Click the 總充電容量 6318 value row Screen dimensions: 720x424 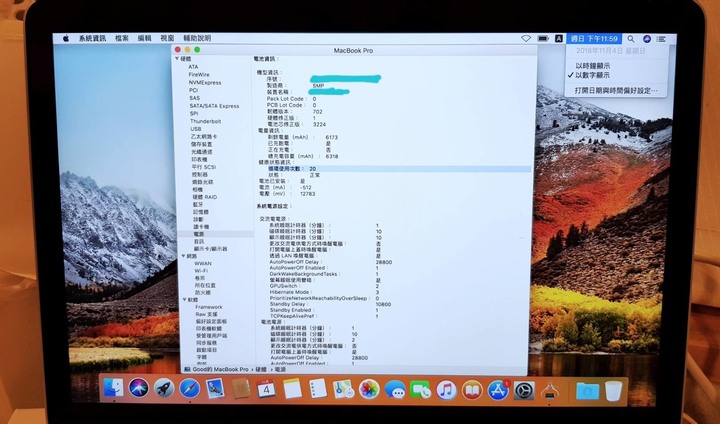pyautogui.click(x=303, y=156)
